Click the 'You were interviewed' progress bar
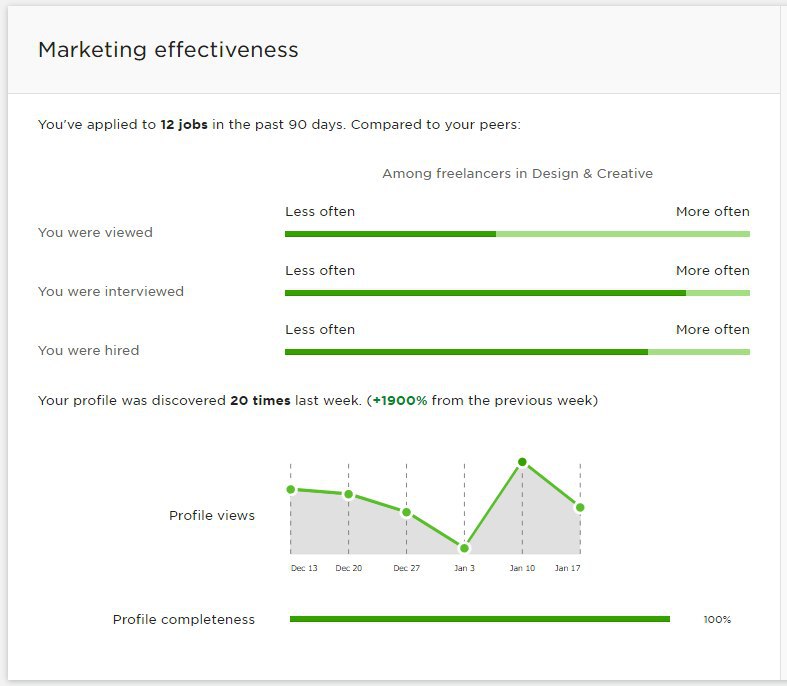 click(x=517, y=293)
